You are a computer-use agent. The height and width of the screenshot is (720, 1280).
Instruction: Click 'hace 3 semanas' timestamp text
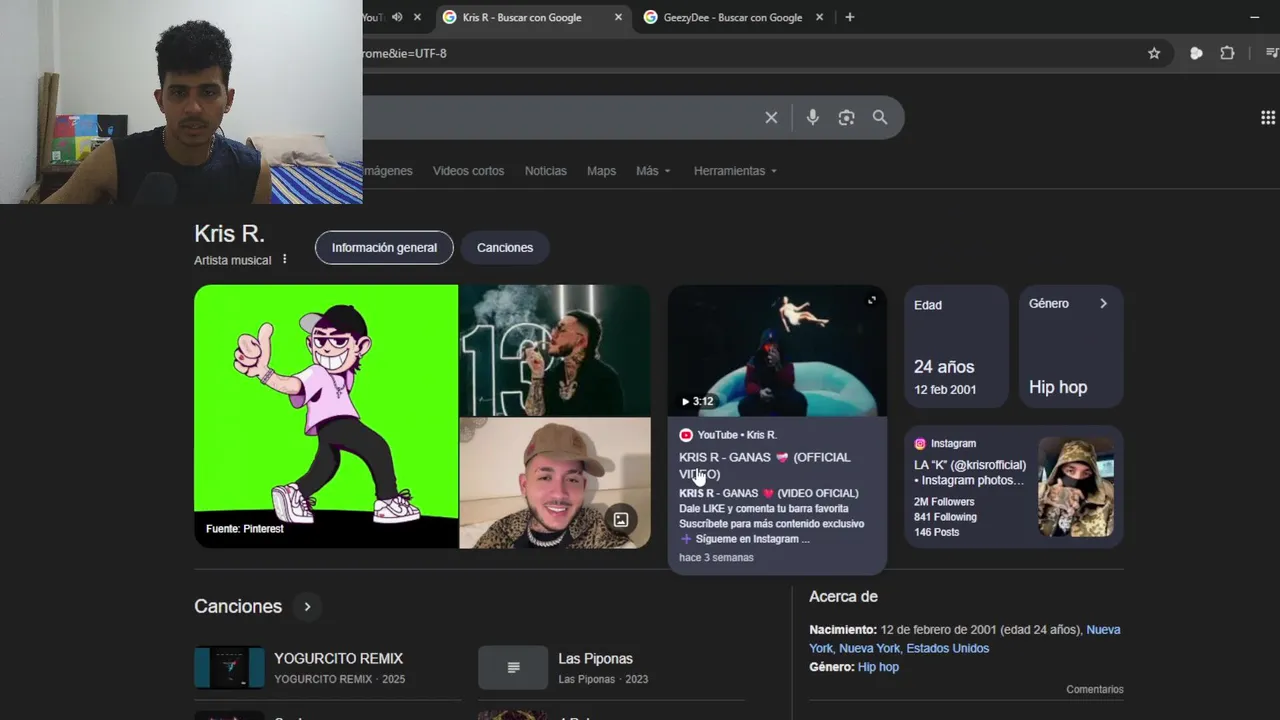coord(716,557)
